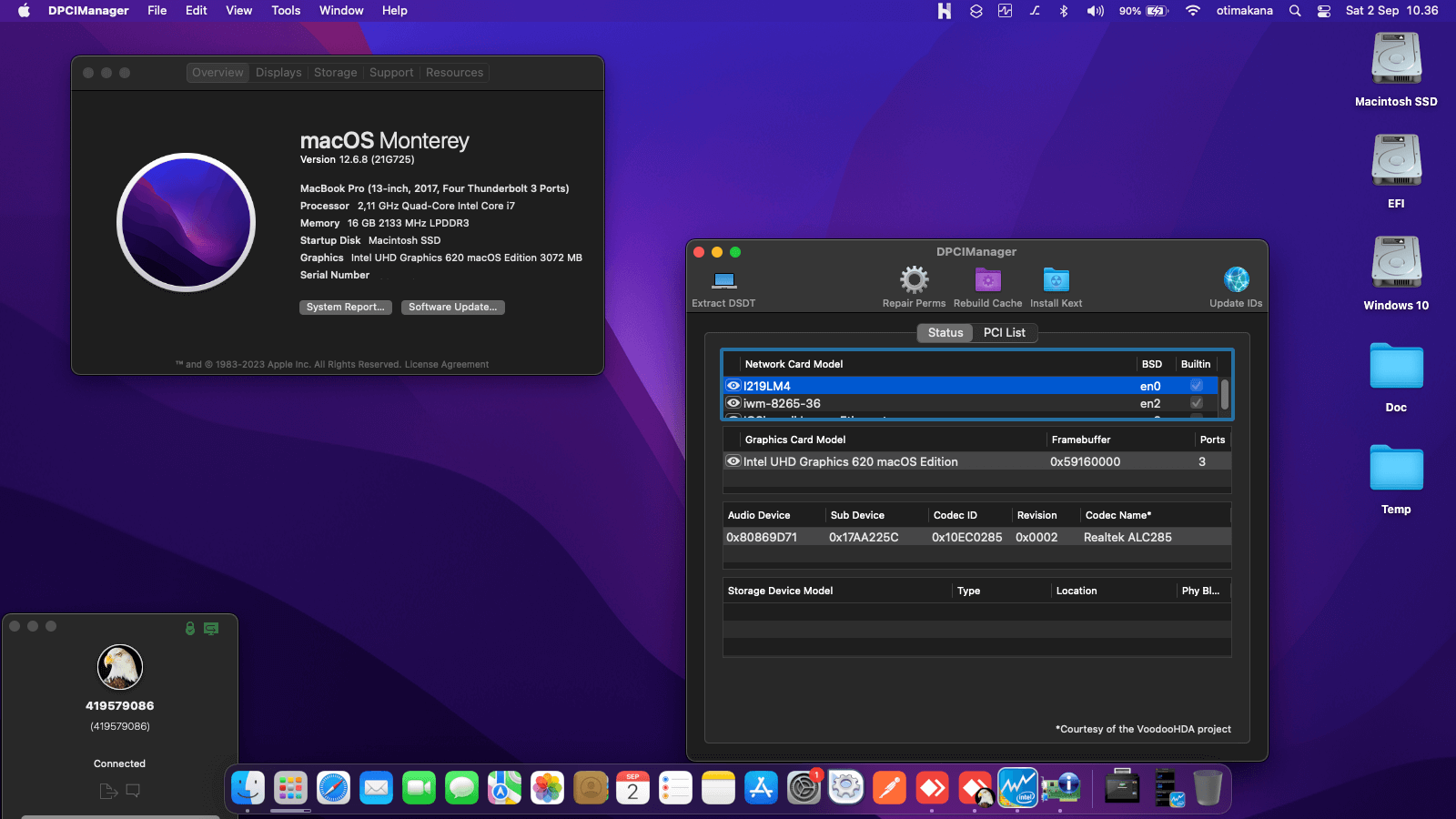Click the volume icon in menu bar
Image resolution: width=1456 pixels, height=819 pixels.
point(1095,11)
